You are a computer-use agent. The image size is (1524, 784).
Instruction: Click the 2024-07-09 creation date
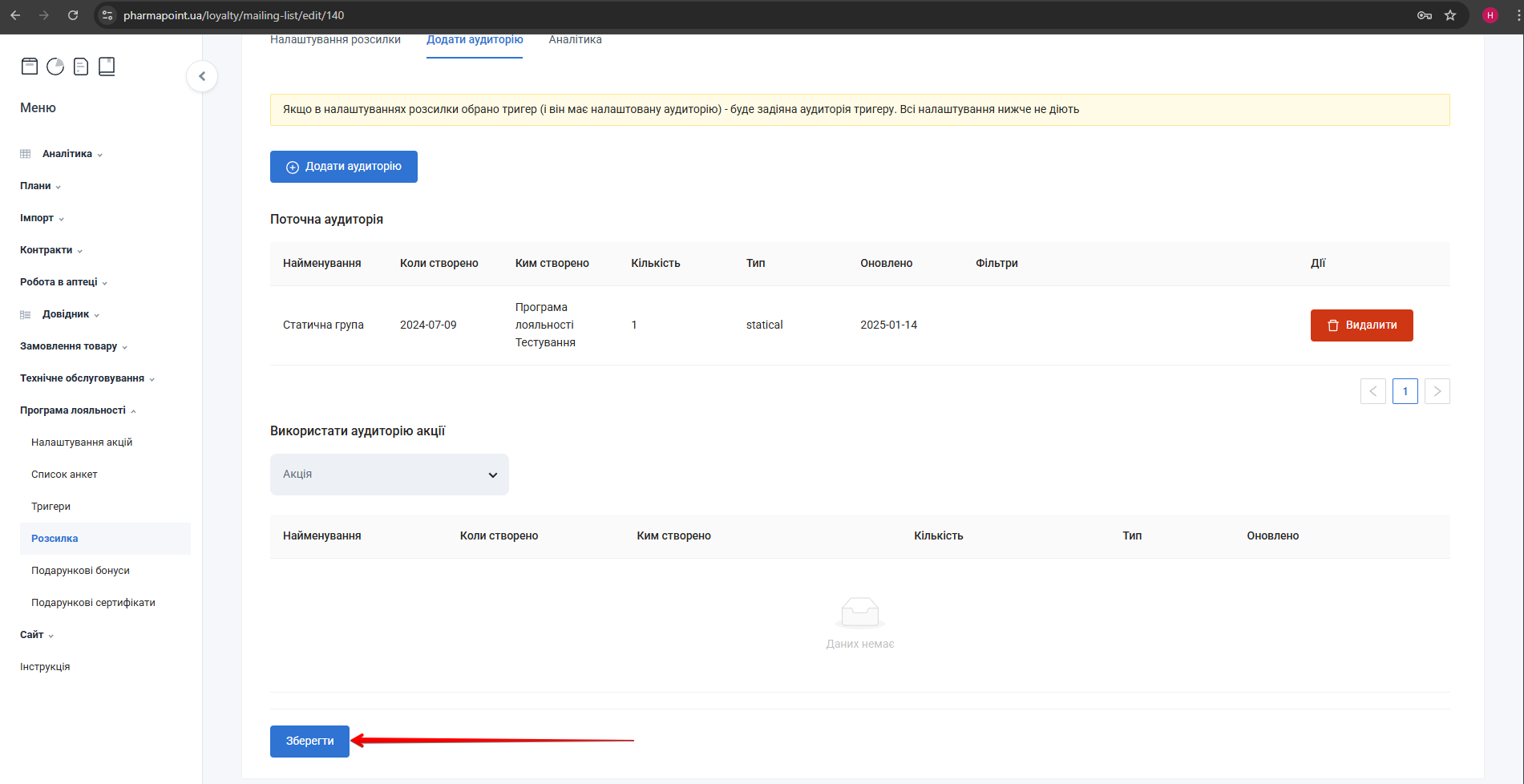(x=428, y=325)
